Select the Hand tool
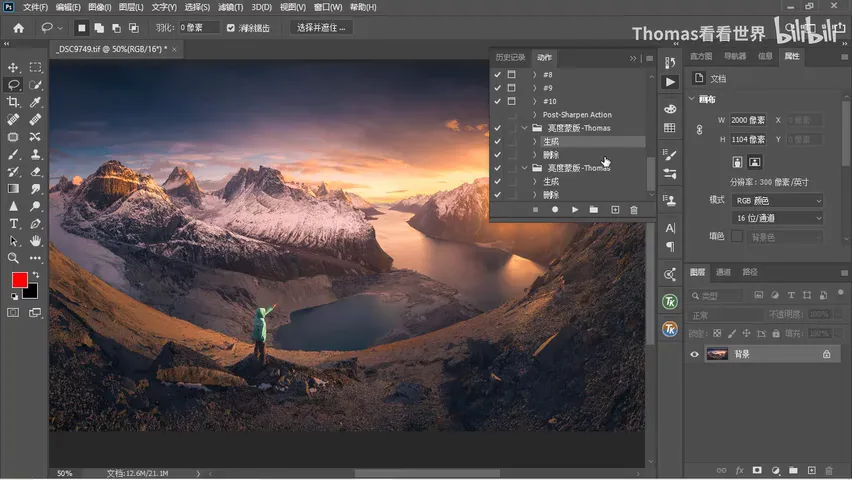This screenshot has height=480, width=852. point(35,241)
